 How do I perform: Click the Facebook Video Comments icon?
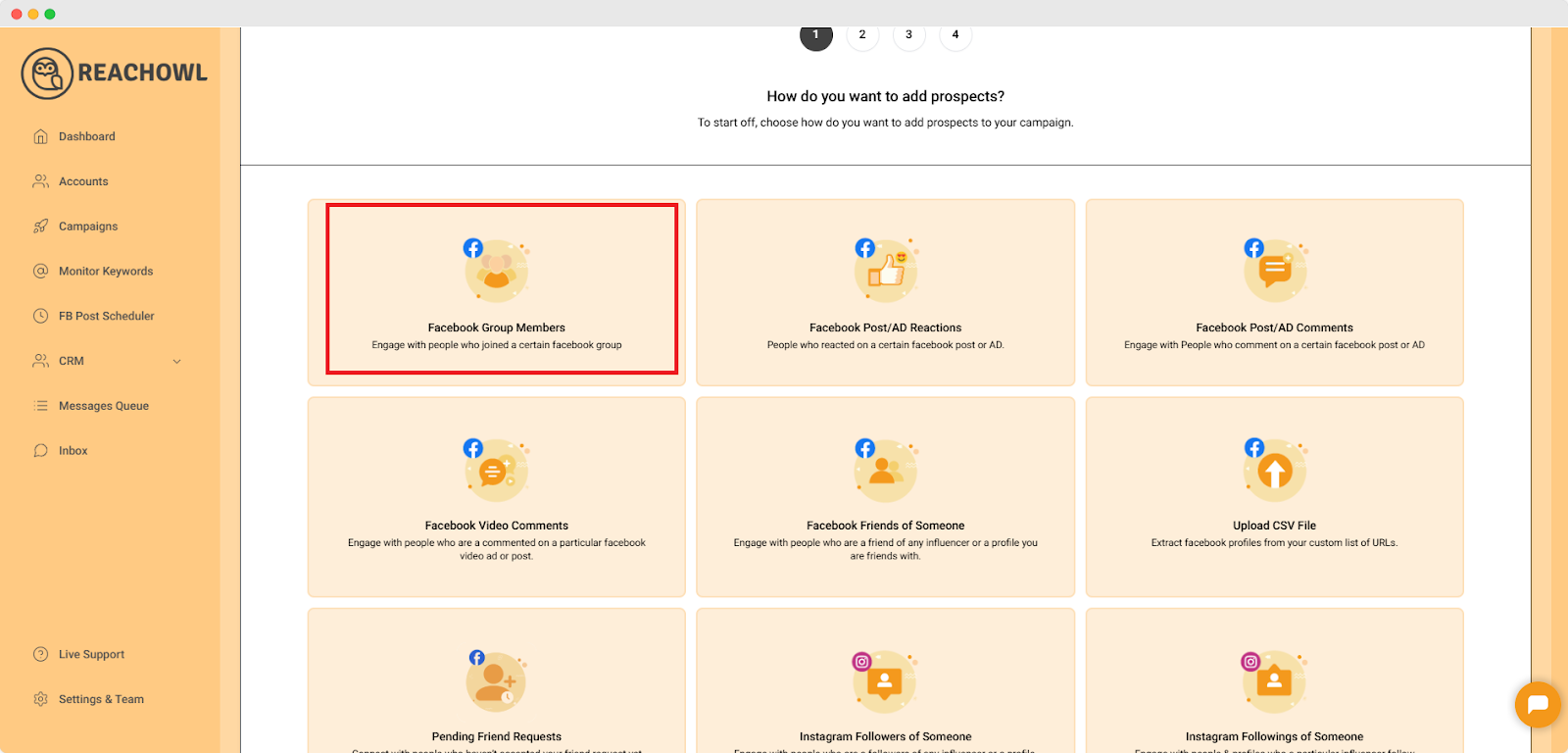point(496,471)
